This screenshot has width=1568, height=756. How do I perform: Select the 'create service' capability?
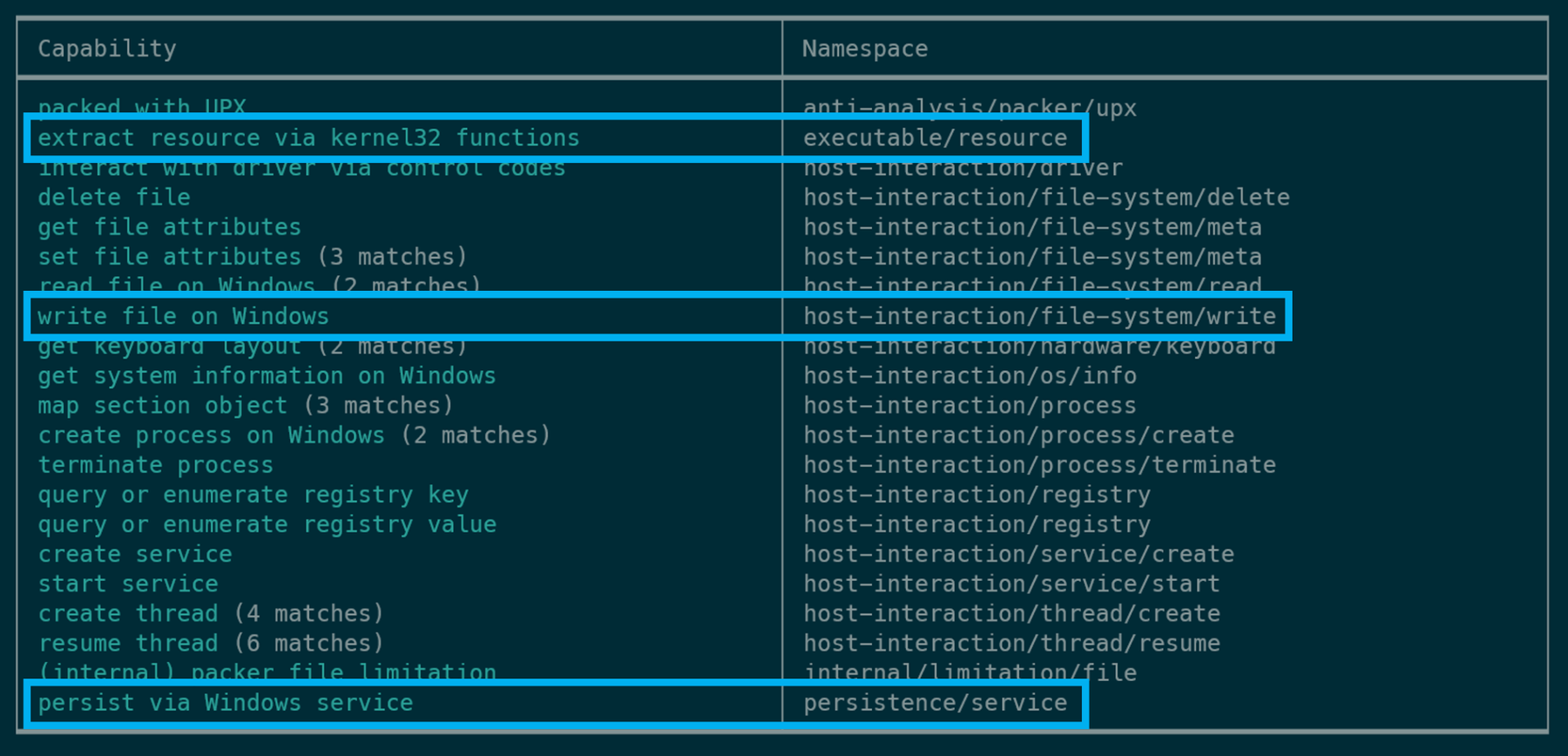(x=135, y=554)
